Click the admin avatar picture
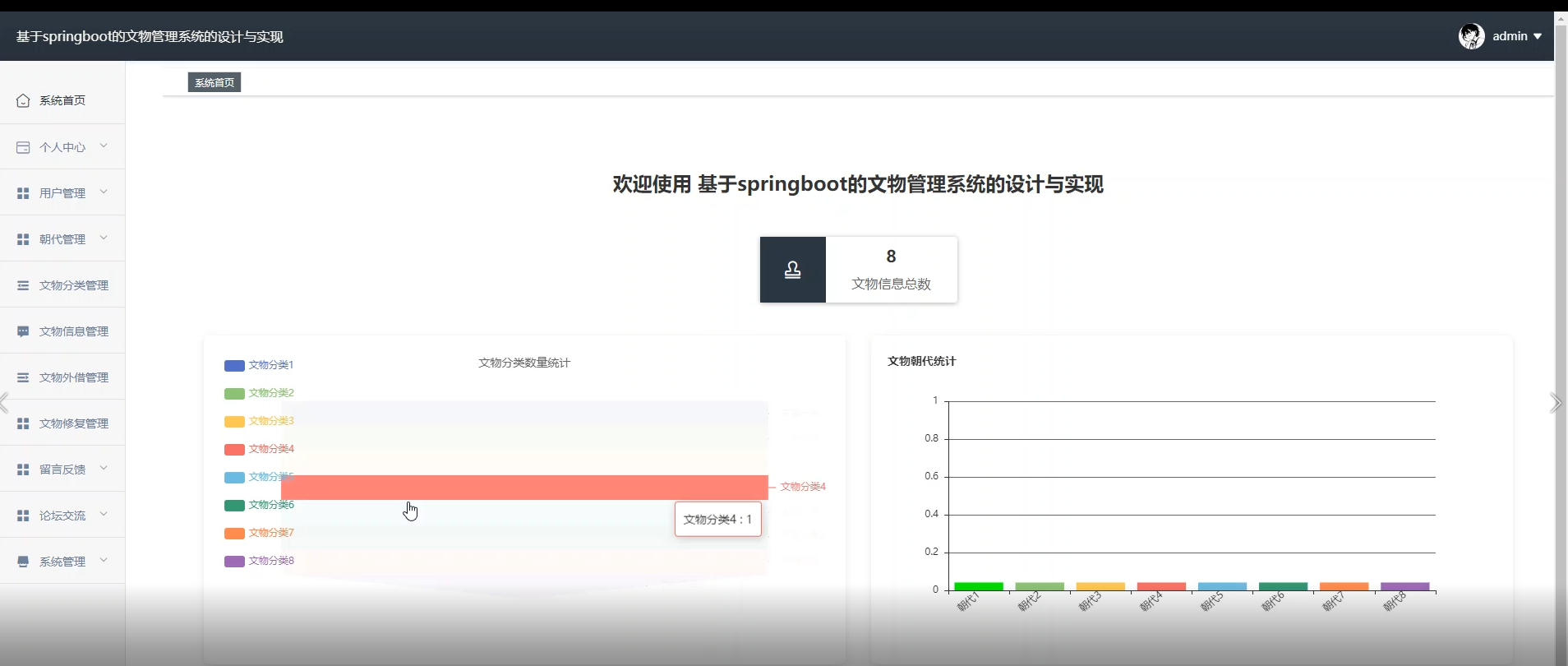1568x666 pixels. pos(1471,36)
